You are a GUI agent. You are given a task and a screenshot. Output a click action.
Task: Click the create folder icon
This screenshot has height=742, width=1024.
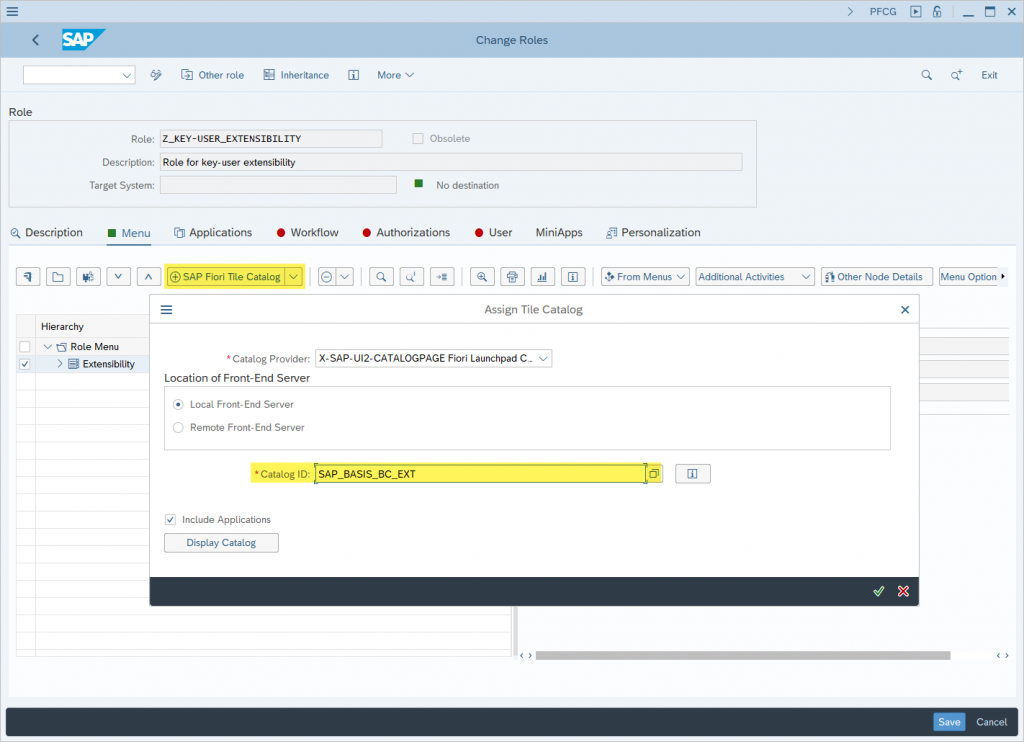[x=57, y=276]
